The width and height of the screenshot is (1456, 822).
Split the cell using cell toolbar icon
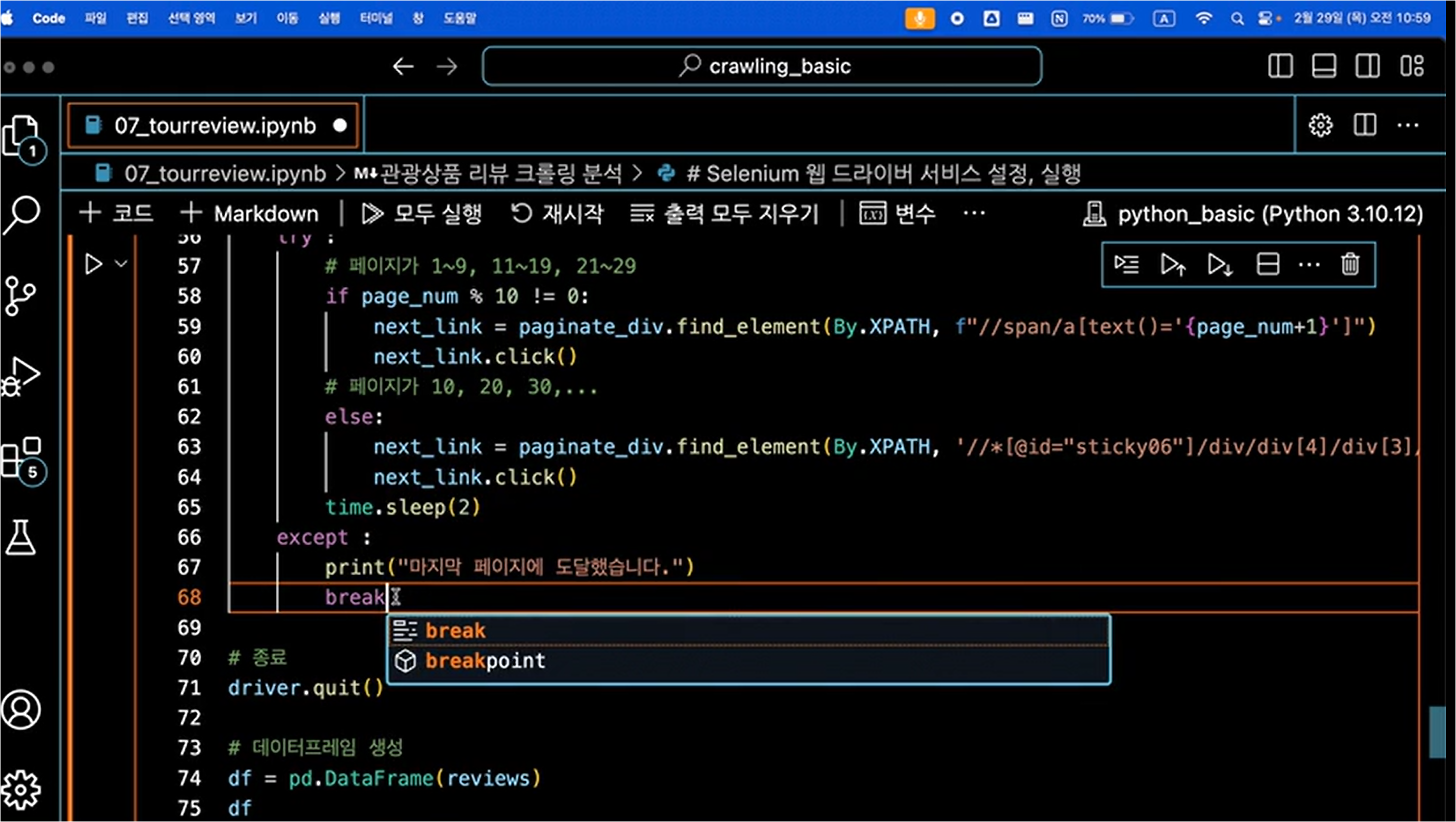1267,264
